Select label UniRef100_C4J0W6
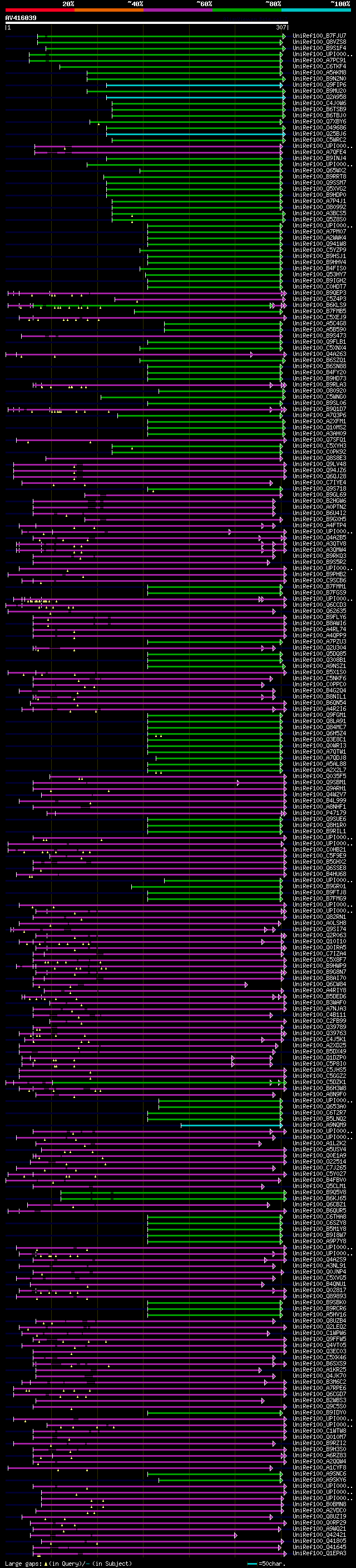 tap(319, 103)
